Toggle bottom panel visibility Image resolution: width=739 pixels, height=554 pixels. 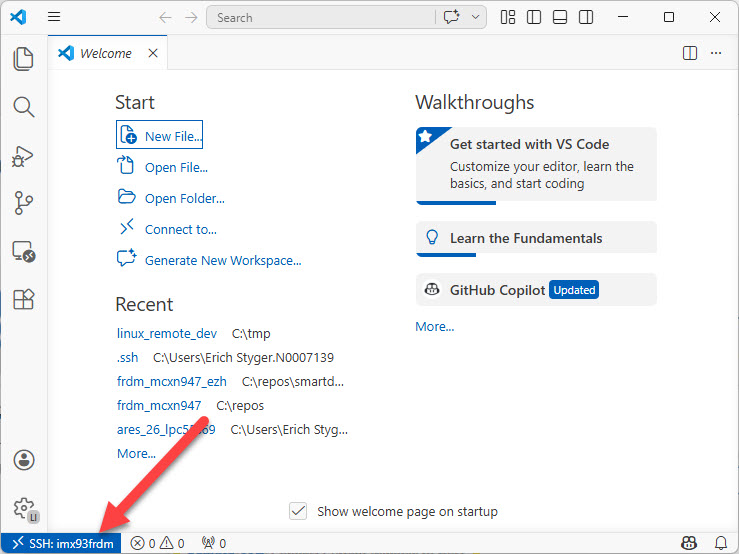coord(559,17)
